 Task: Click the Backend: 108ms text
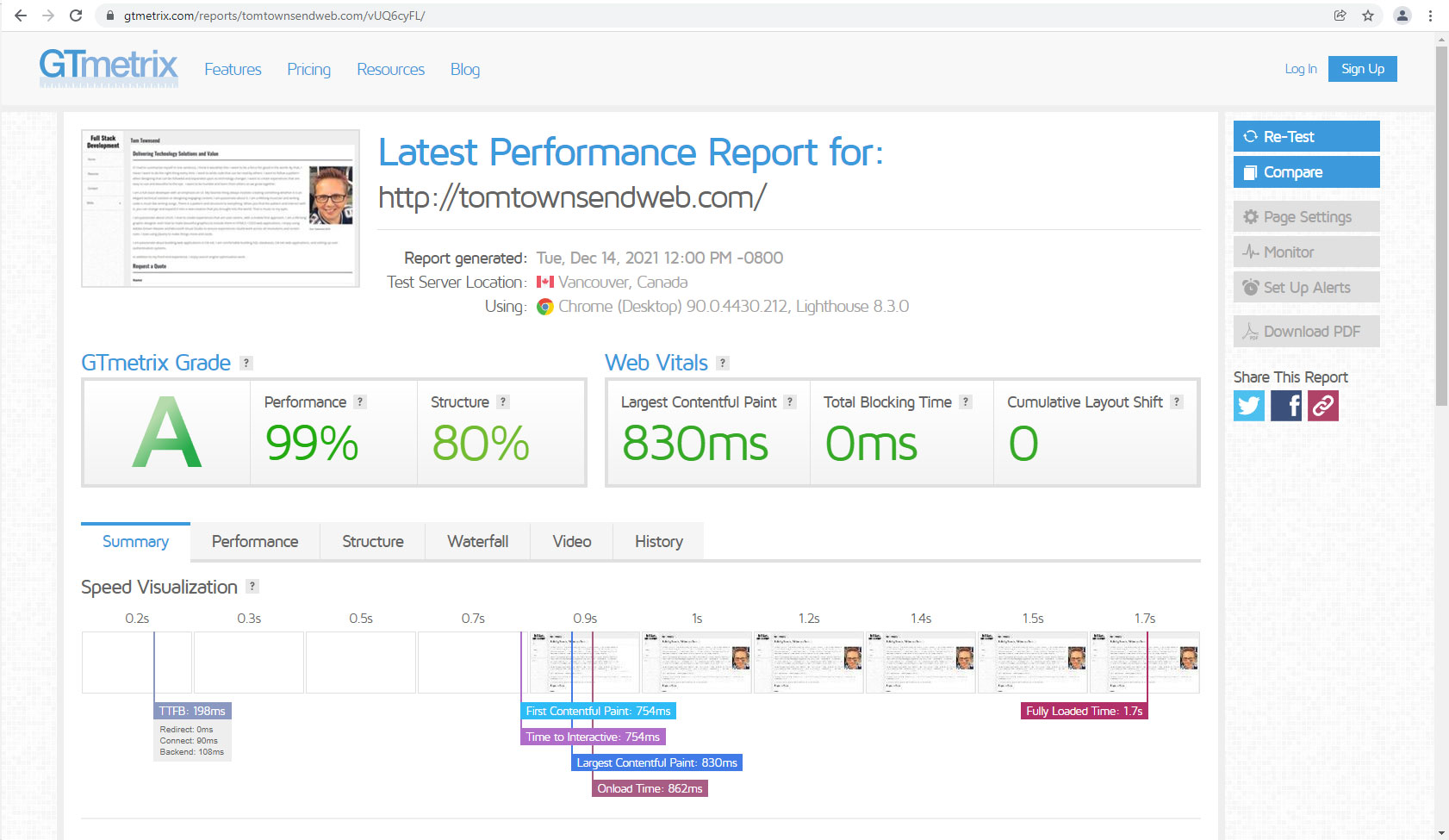(x=192, y=752)
